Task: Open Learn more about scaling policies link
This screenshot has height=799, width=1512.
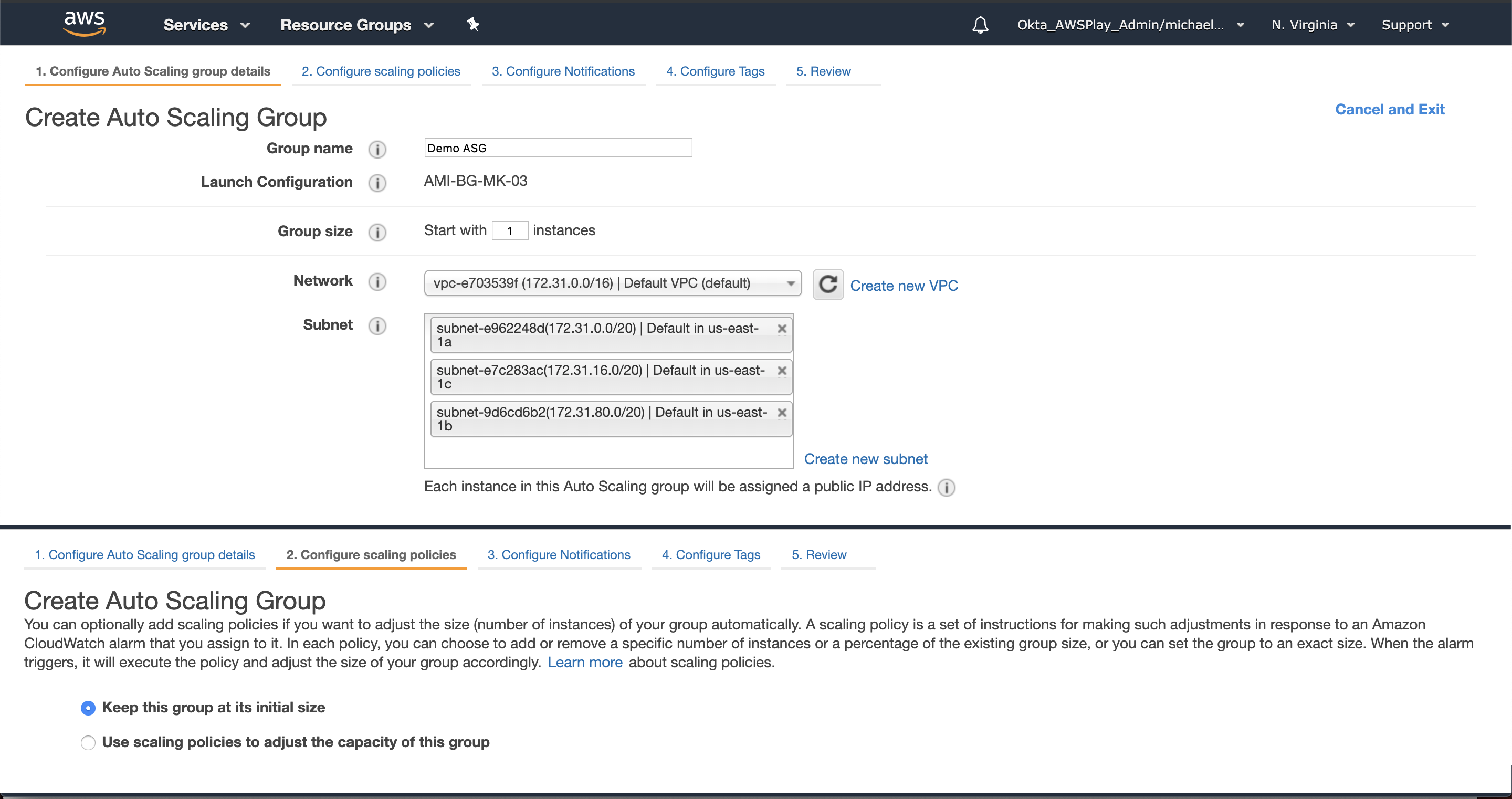Action: pyautogui.click(x=585, y=663)
